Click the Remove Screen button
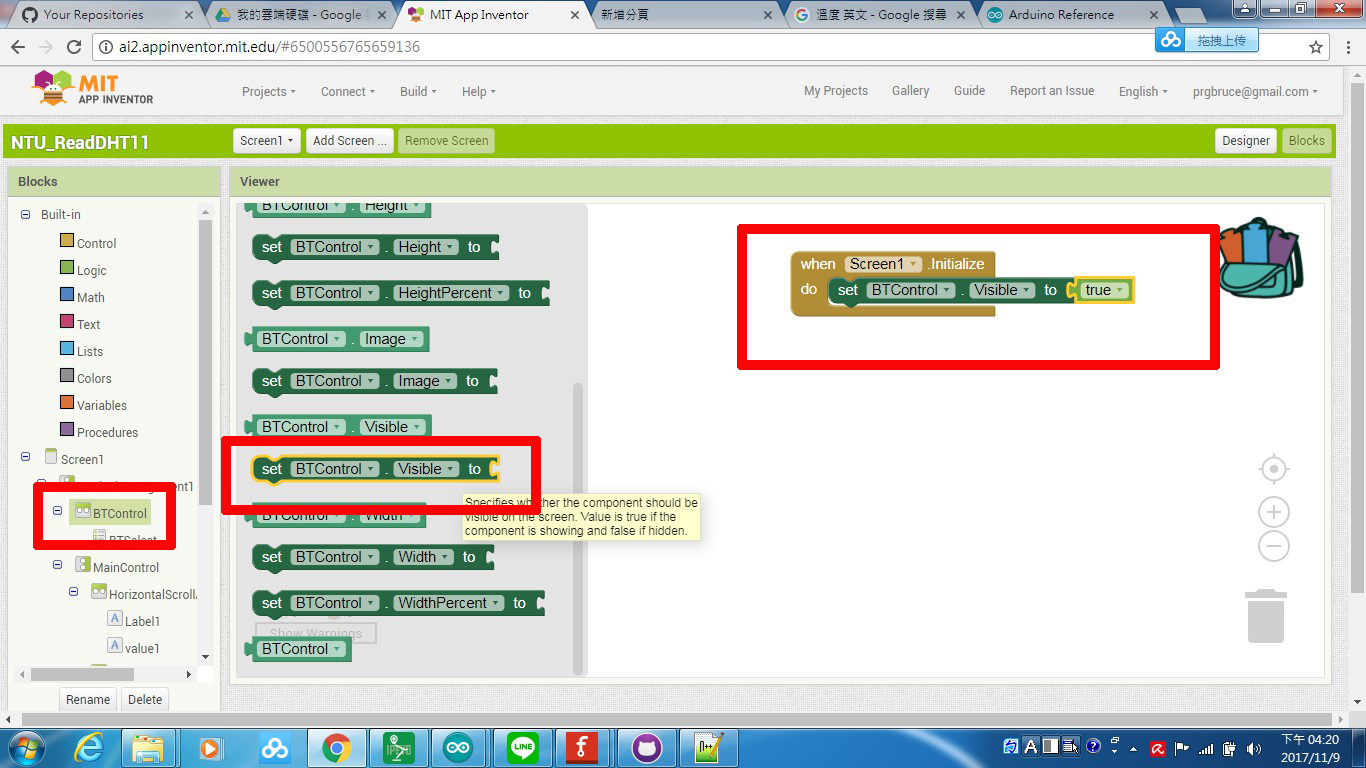Viewport: 1366px width, 768px height. 446,141
